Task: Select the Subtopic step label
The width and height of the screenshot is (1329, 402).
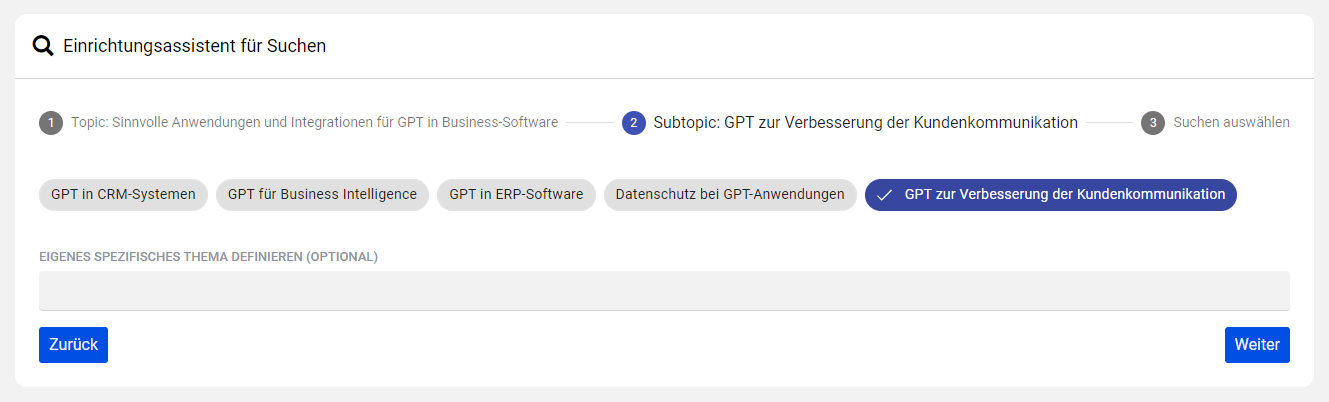Action: [x=865, y=123]
